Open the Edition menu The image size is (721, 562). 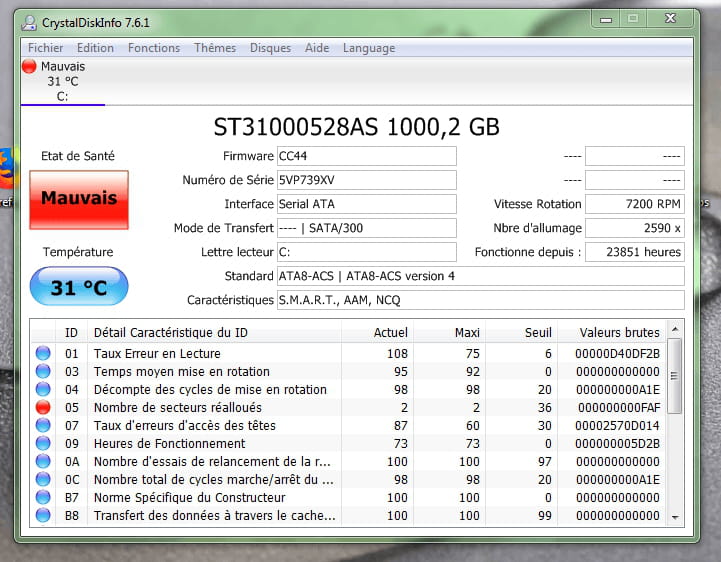tap(95, 48)
